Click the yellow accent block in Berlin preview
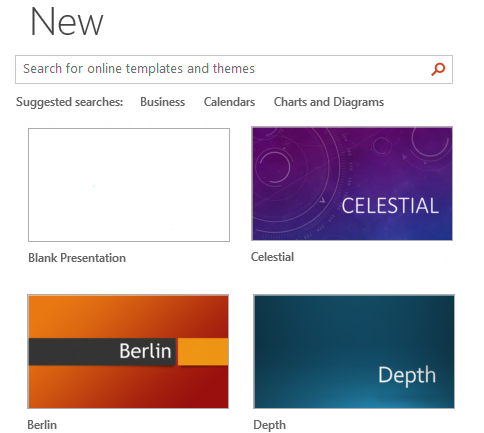 [x=203, y=352]
